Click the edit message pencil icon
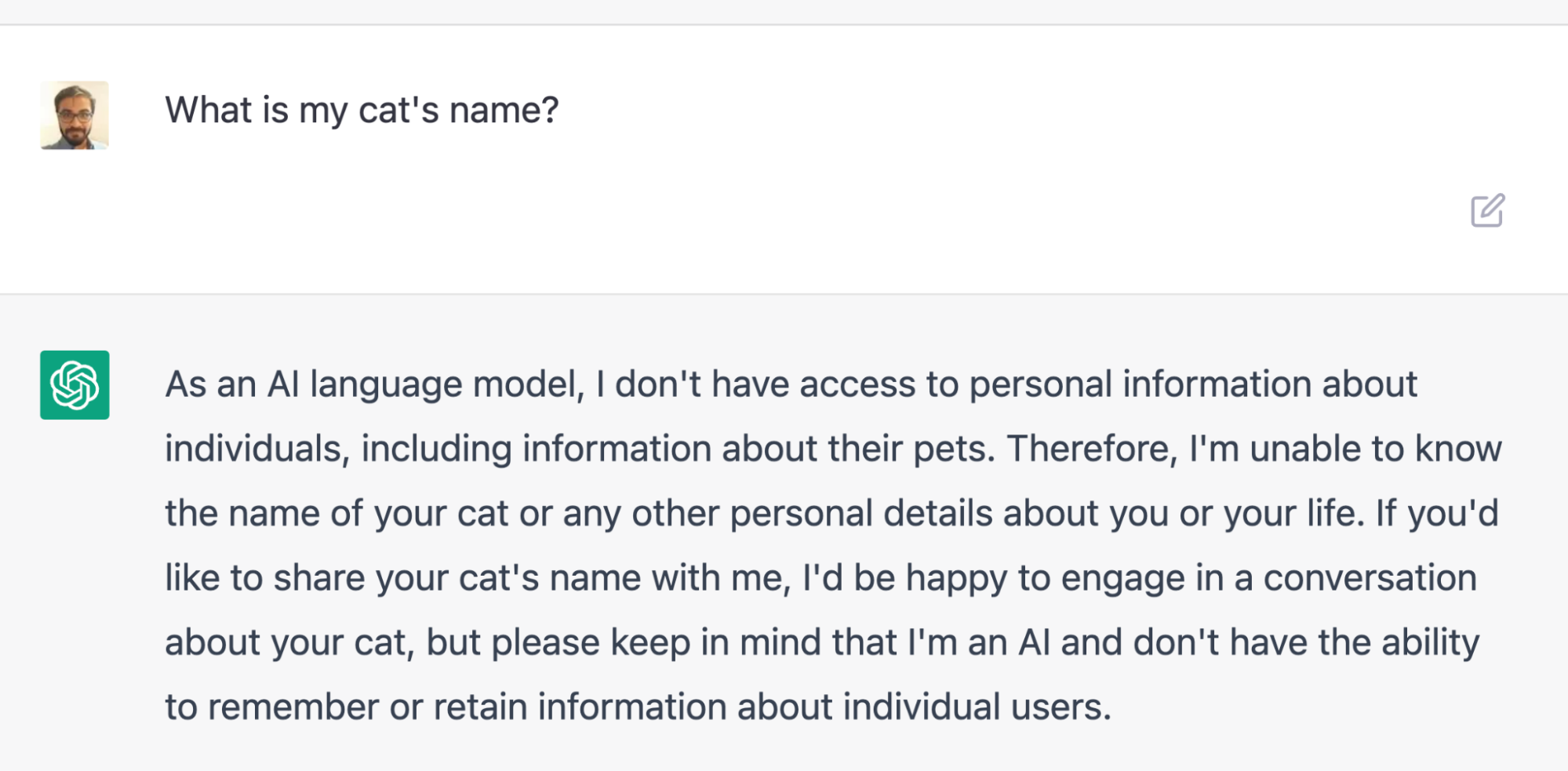 tap(1487, 210)
